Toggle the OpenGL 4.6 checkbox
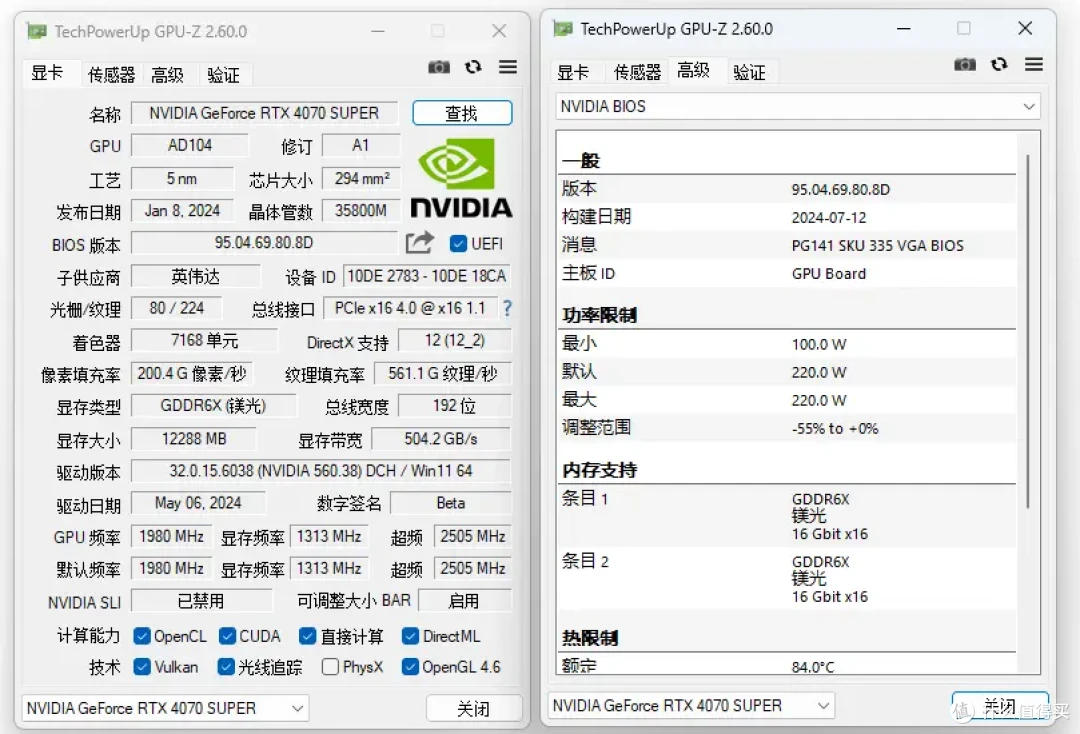Image resolution: width=1080 pixels, height=734 pixels. [x=411, y=667]
